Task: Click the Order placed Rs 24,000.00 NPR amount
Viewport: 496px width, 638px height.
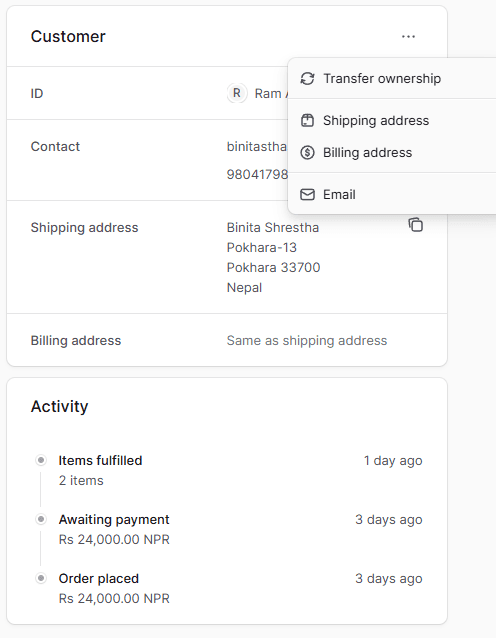Action: [114, 599]
